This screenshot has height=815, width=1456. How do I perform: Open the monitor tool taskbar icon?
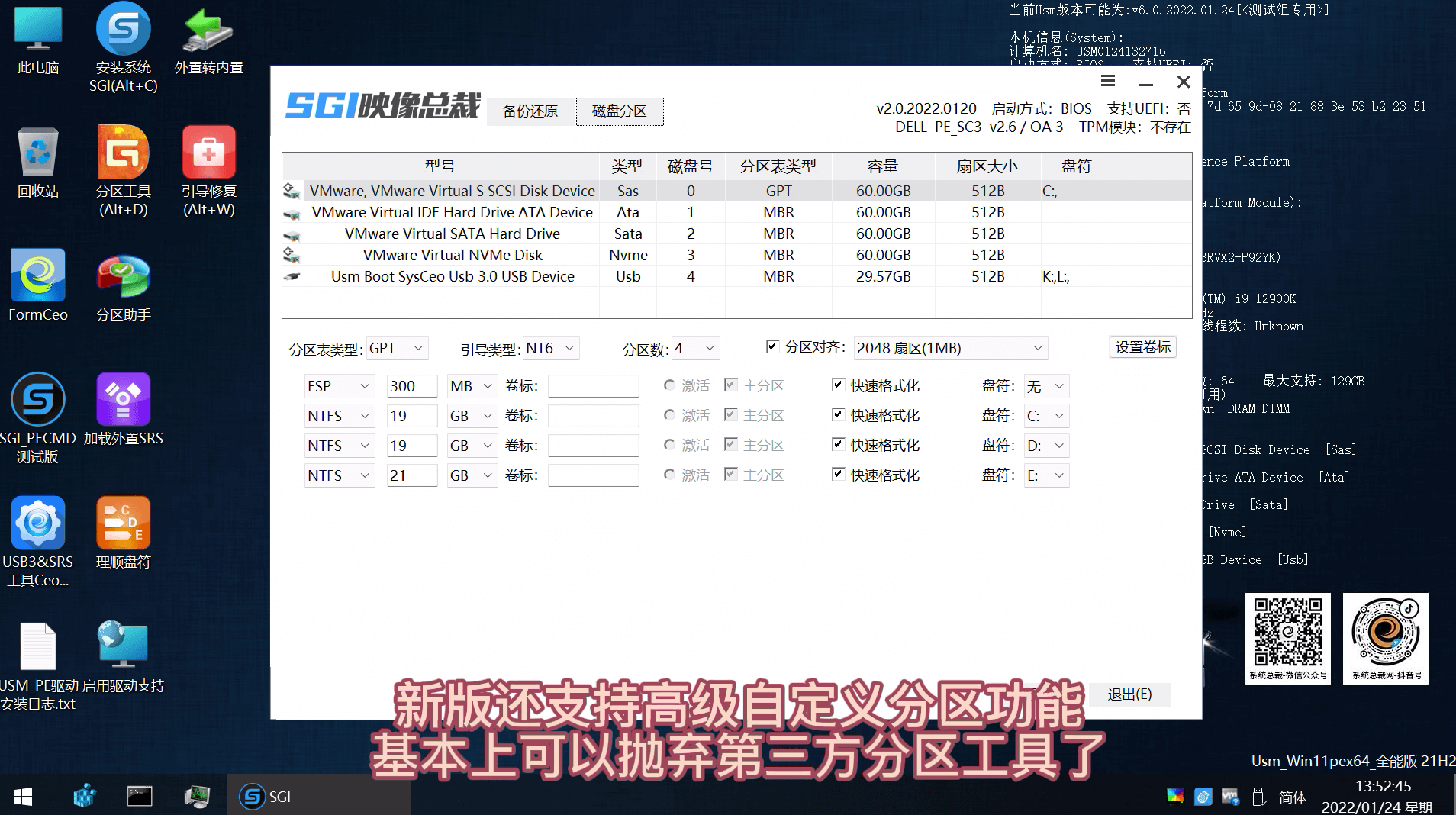[197, 797]
